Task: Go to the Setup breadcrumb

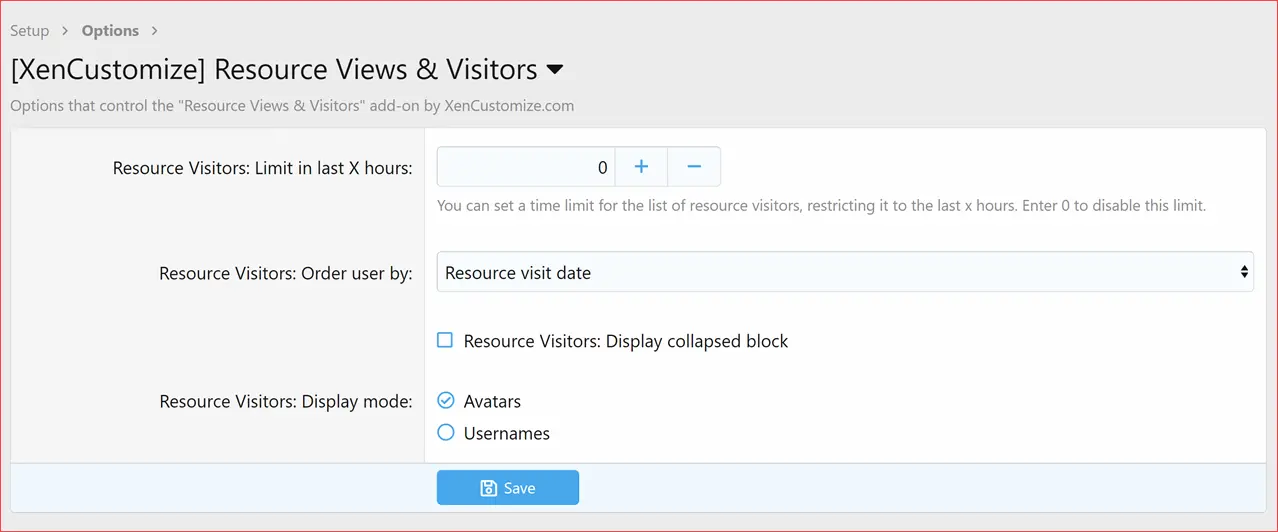Action: click(x=29, y=31)
